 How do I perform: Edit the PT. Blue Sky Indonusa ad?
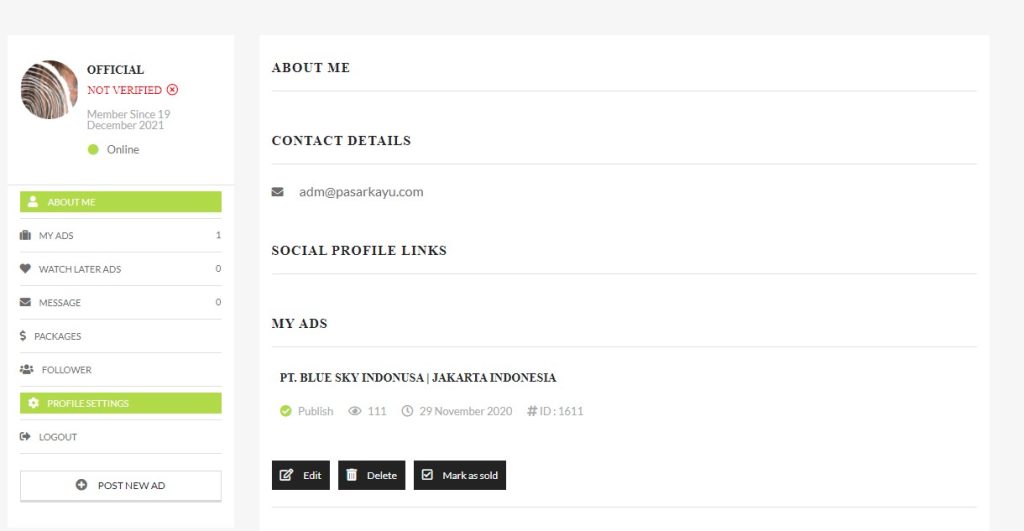pos(301,475)
